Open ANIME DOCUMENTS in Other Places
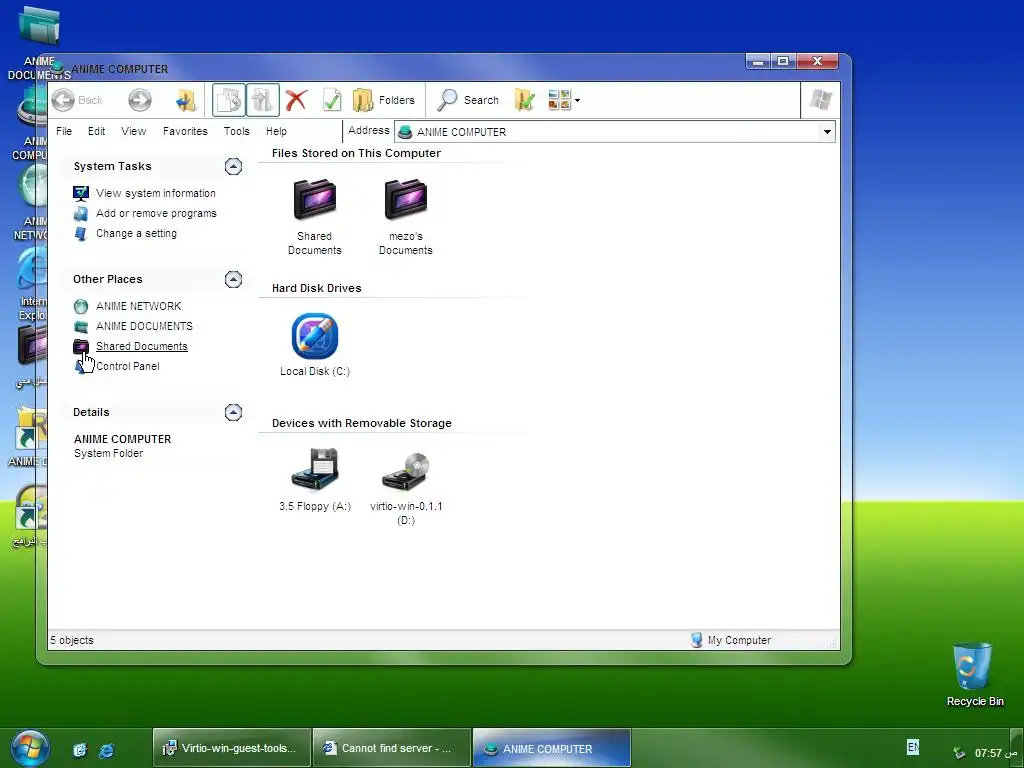The height and width of the screenshot is (768, 1024). click(x=144, y=327)
